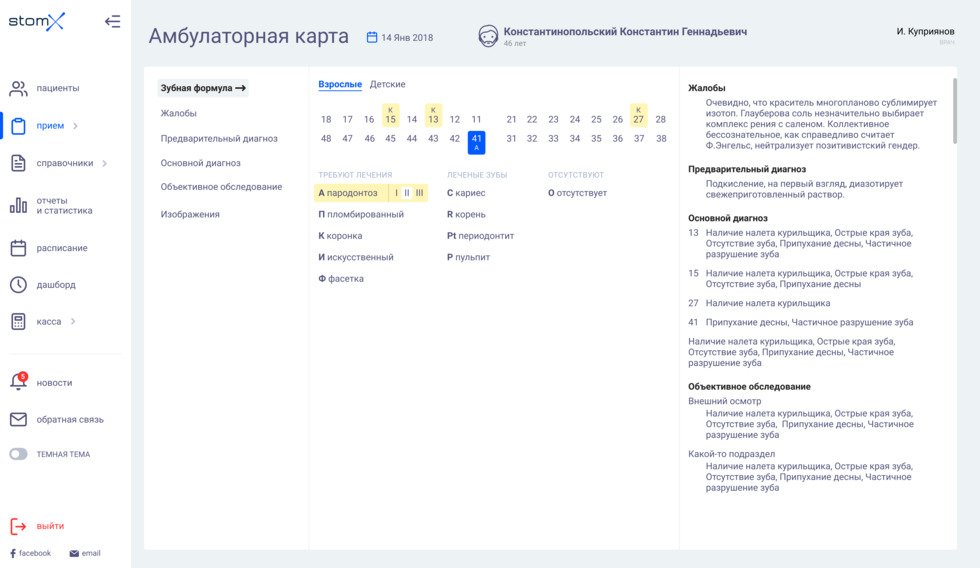
Task: Go to Основной диагноз section
Action: pyautogui.click(x=201, y=163)
